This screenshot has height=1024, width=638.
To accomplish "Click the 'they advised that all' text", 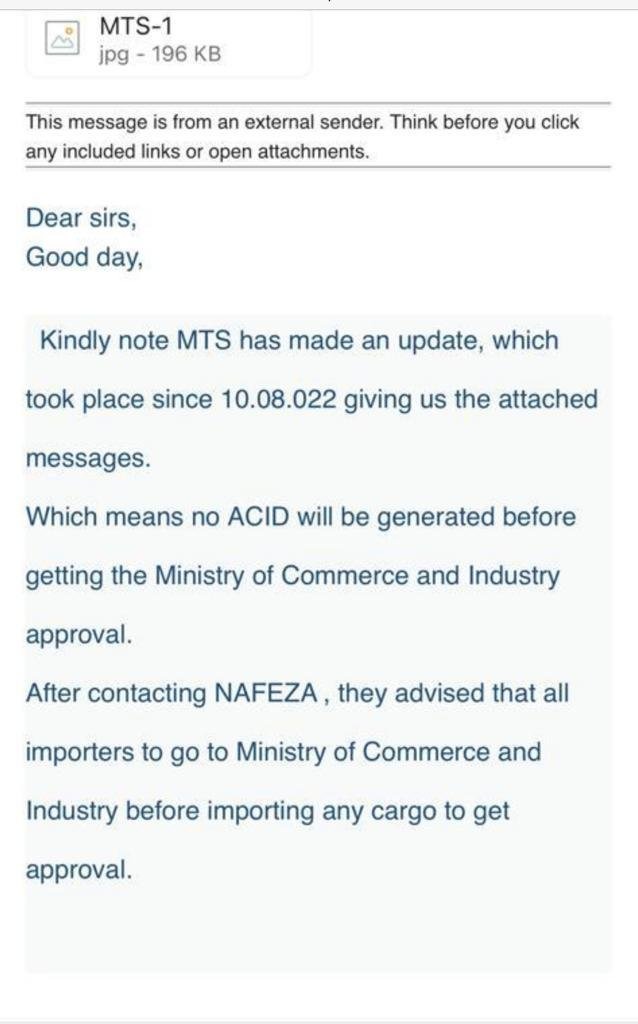I will click(454, 693).
